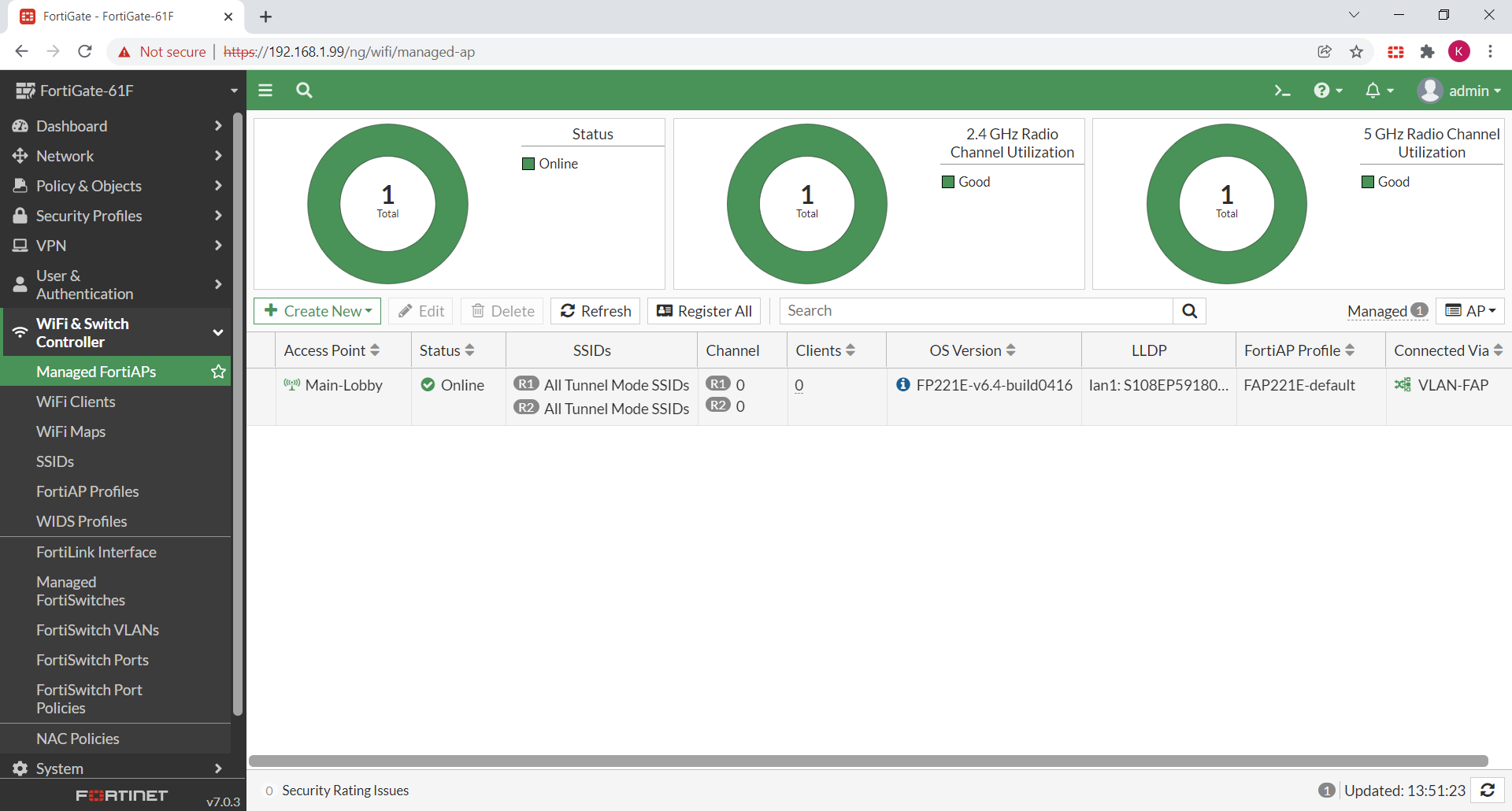The width and height of the screenshot is (1512, 811).
Task: Open the CLI console icon
Action: (1282, 91)
